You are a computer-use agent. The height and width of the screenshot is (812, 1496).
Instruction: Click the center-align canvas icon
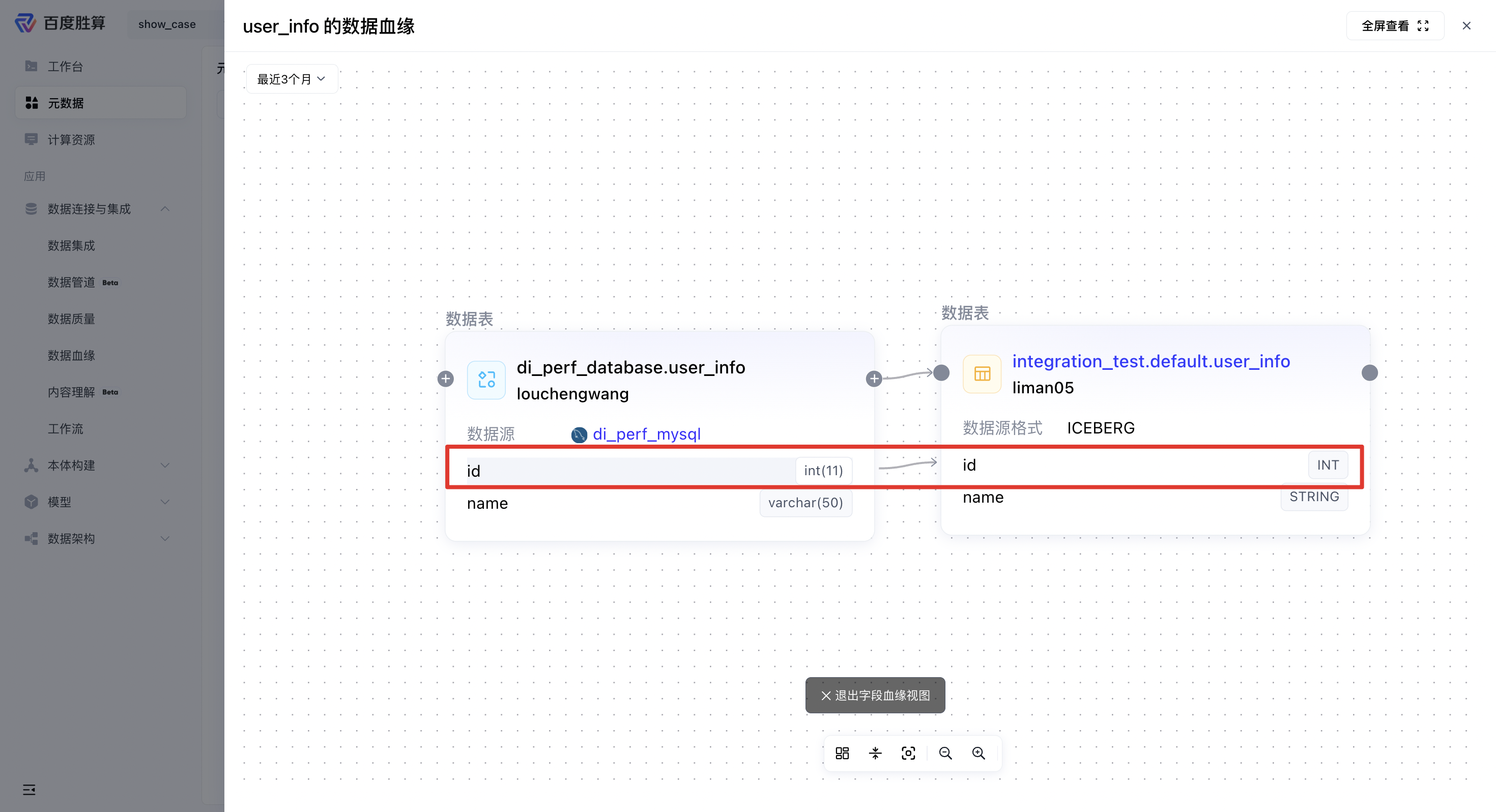coord(875,753)
